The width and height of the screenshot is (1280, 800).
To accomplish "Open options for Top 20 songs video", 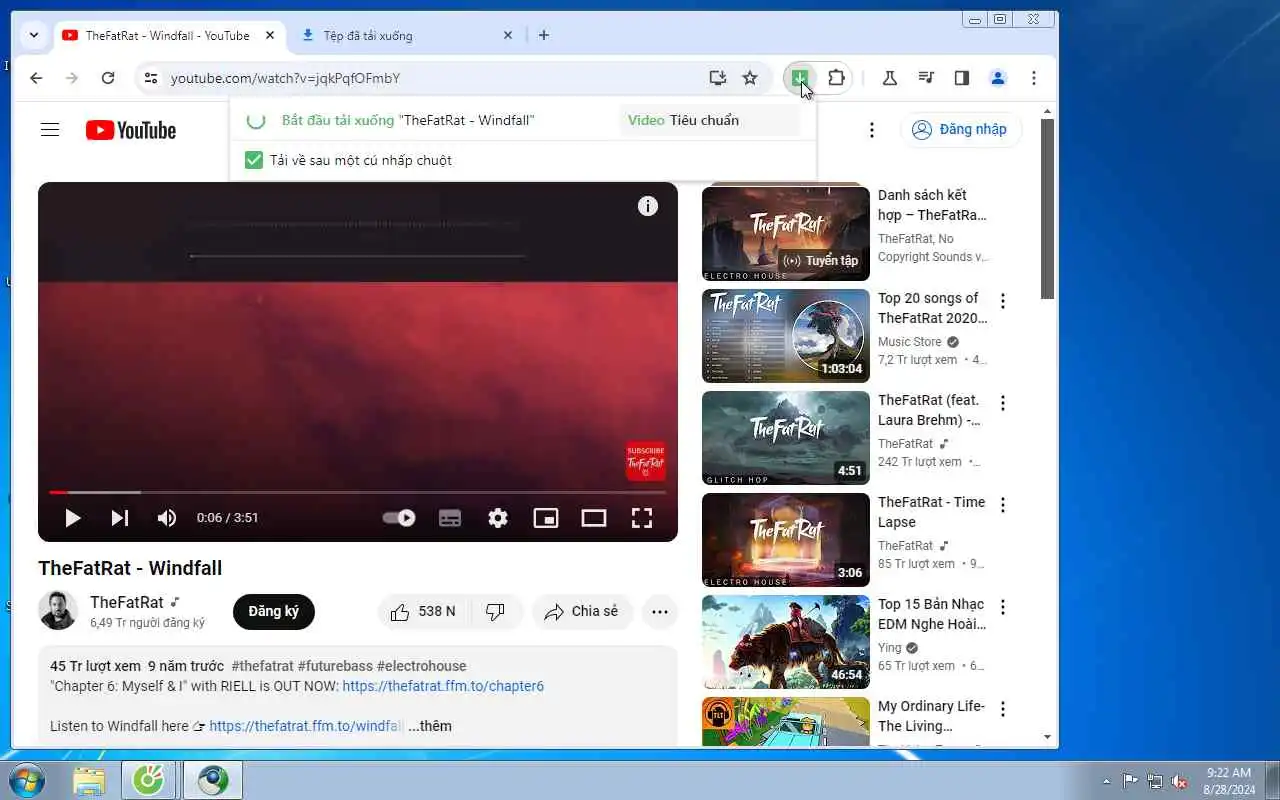I will click(1003, 301).
